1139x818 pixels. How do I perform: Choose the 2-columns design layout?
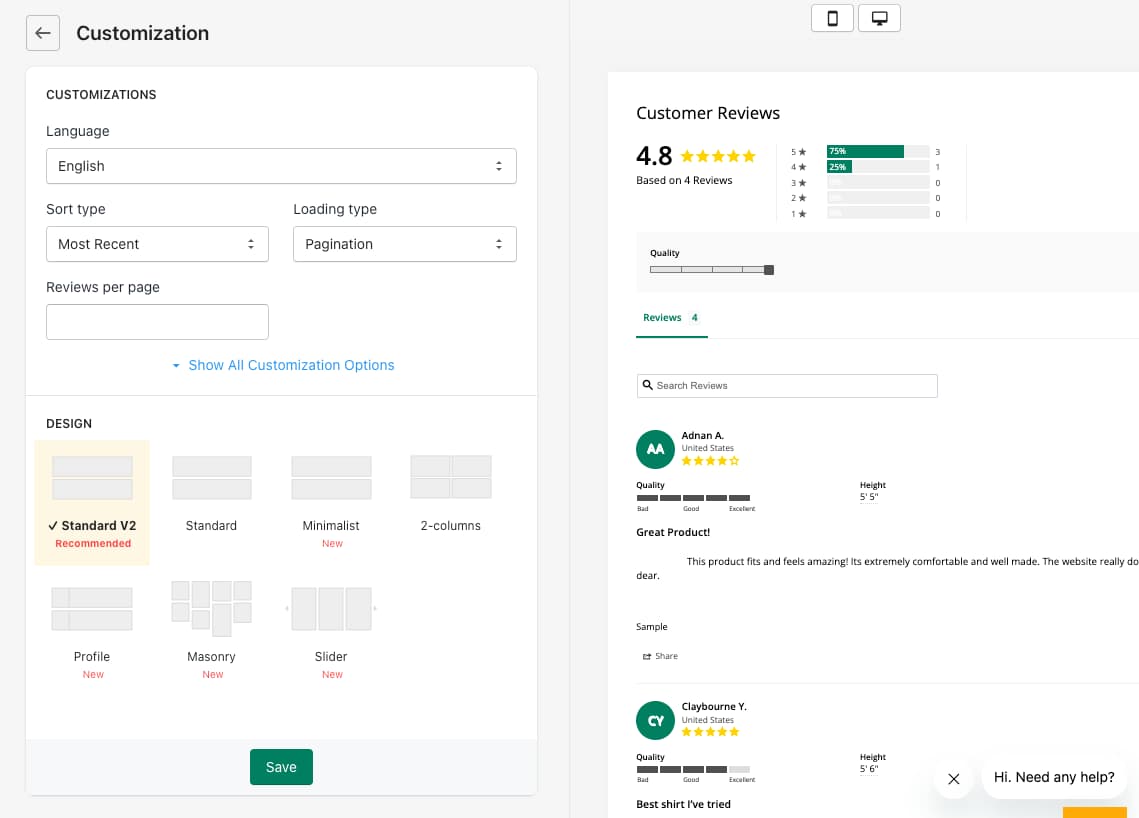click(450, 494)
